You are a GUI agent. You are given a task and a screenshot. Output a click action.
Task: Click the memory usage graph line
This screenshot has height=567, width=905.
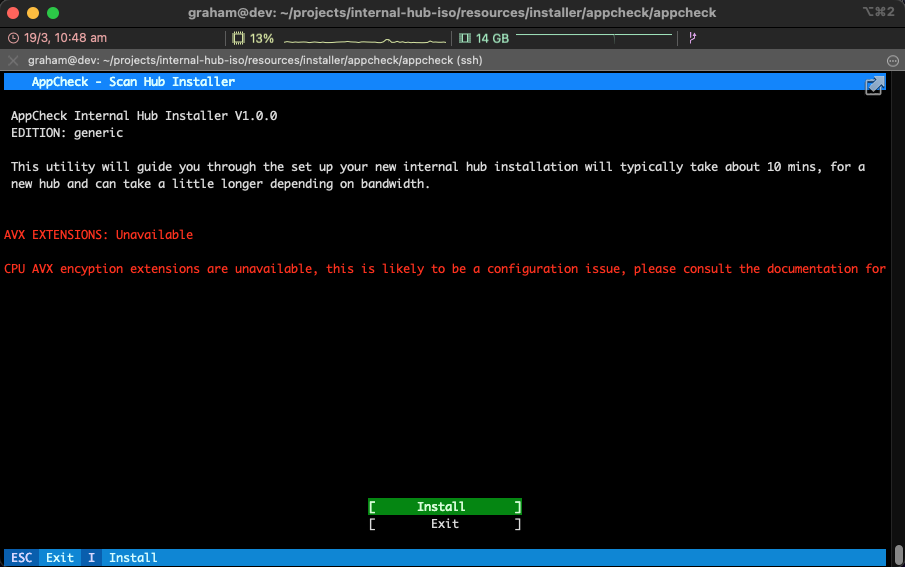[x=594, y=37]
